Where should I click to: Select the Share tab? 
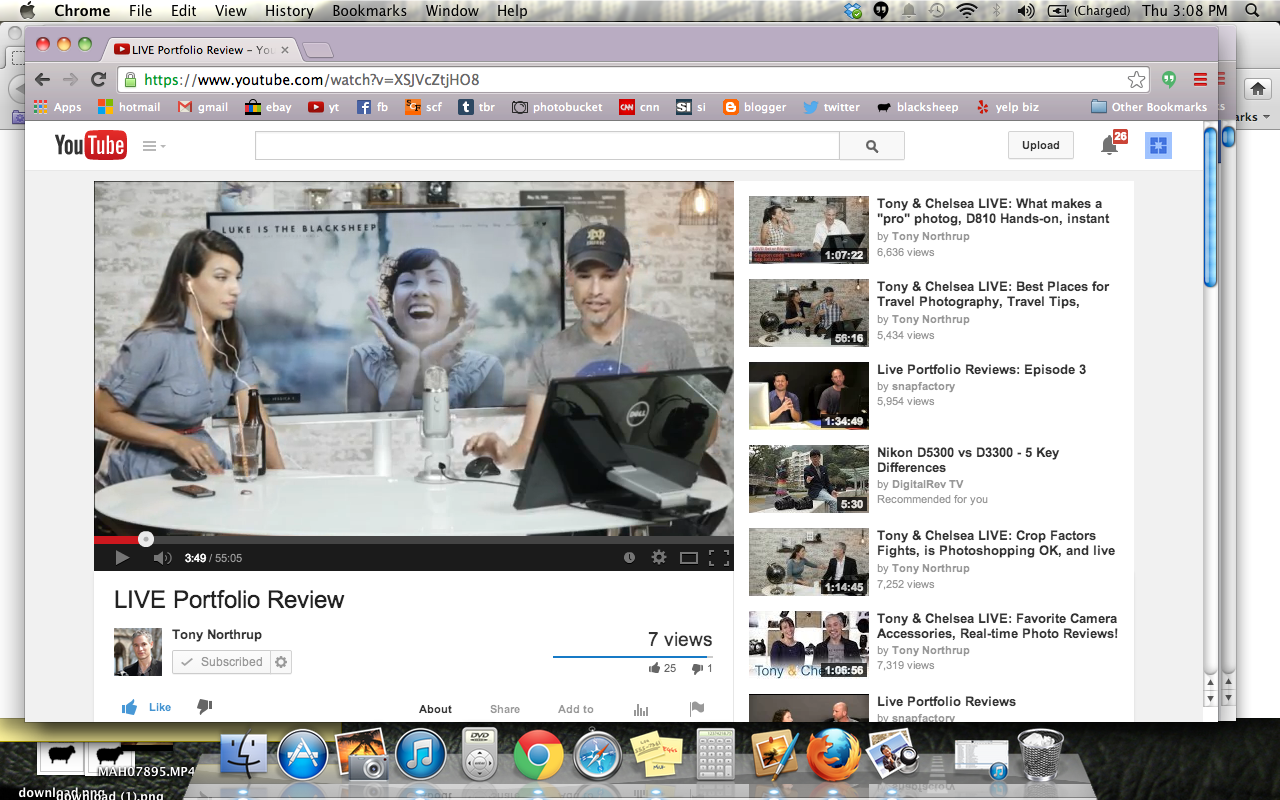pyautogui.click(x=505, y=709)
